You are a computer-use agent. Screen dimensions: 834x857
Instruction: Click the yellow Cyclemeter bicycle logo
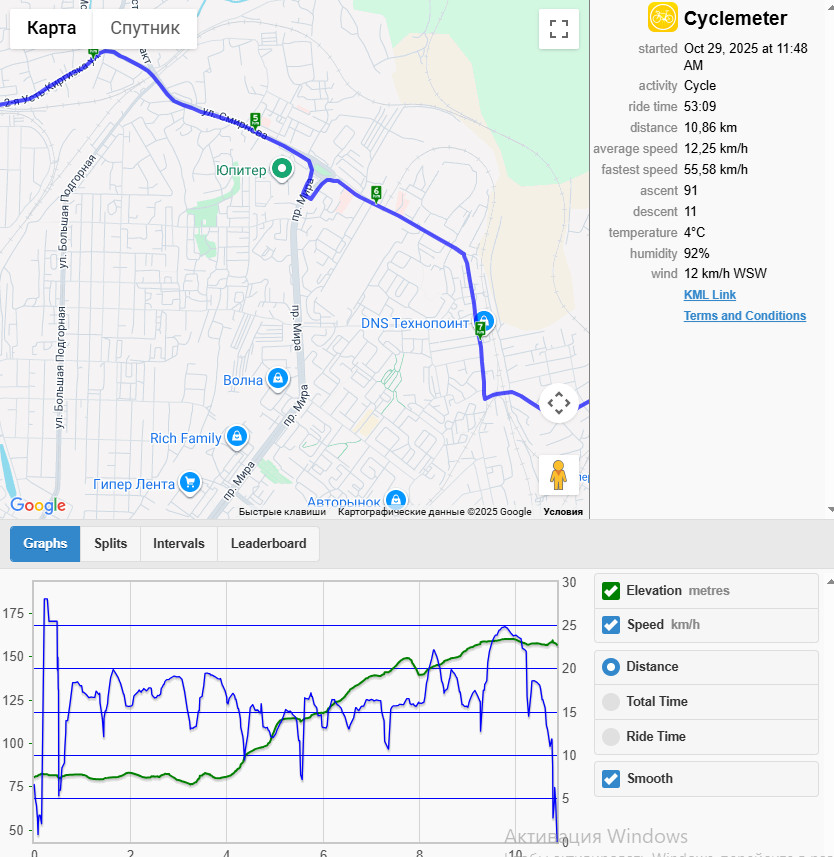[x=662, y=17]
